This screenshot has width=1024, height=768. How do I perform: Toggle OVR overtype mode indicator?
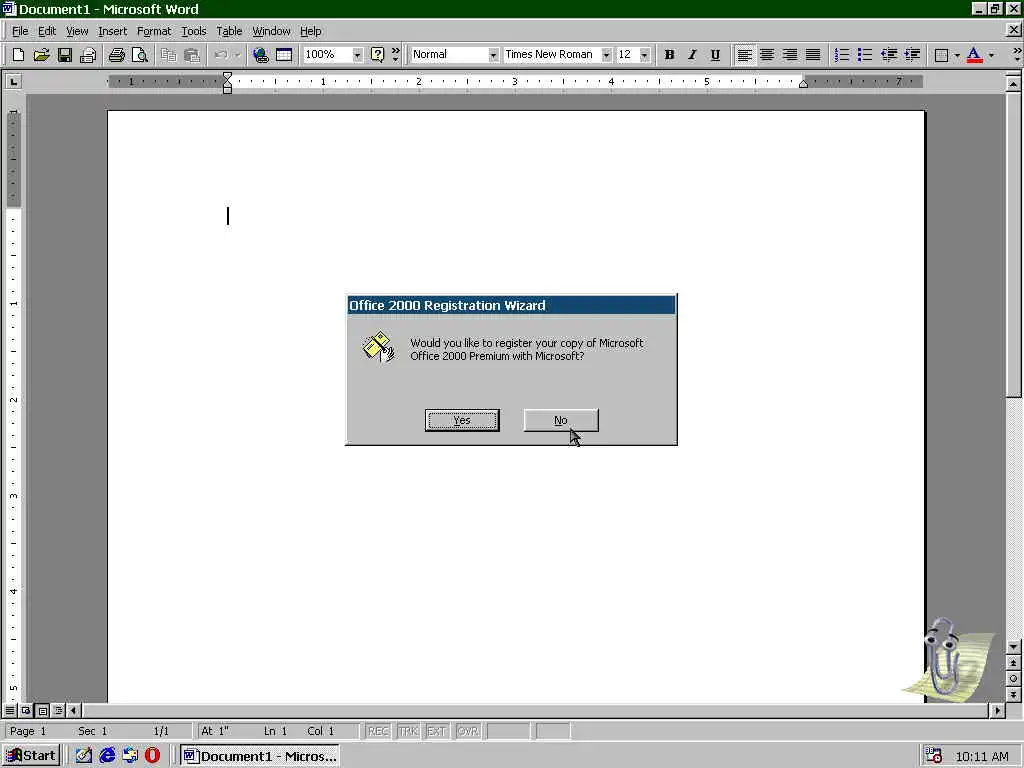(x=468, y=731)
